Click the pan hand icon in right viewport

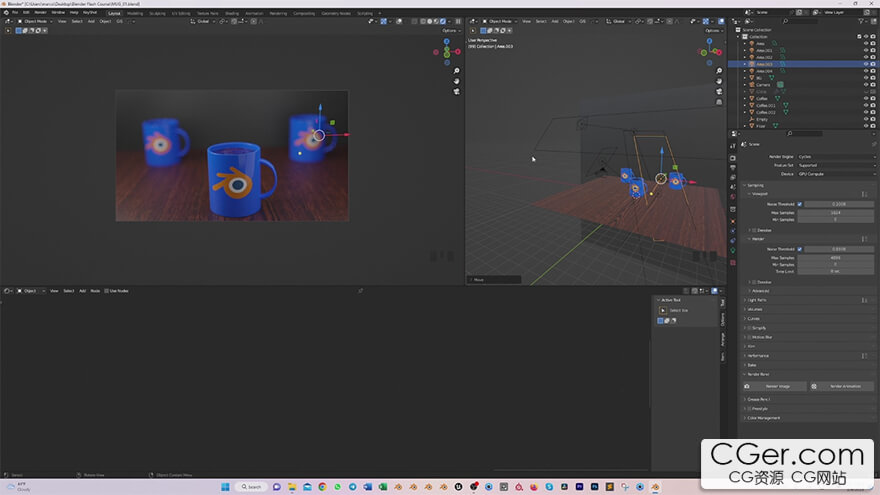(719, 81)
